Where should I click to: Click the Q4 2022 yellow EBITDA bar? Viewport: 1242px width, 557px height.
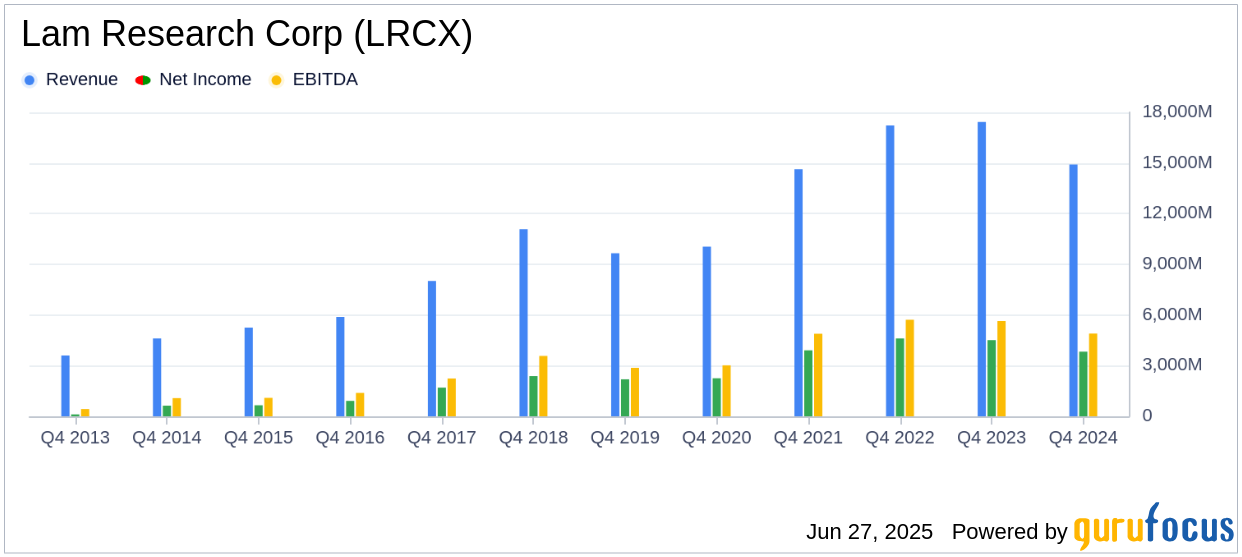[910, 368]
